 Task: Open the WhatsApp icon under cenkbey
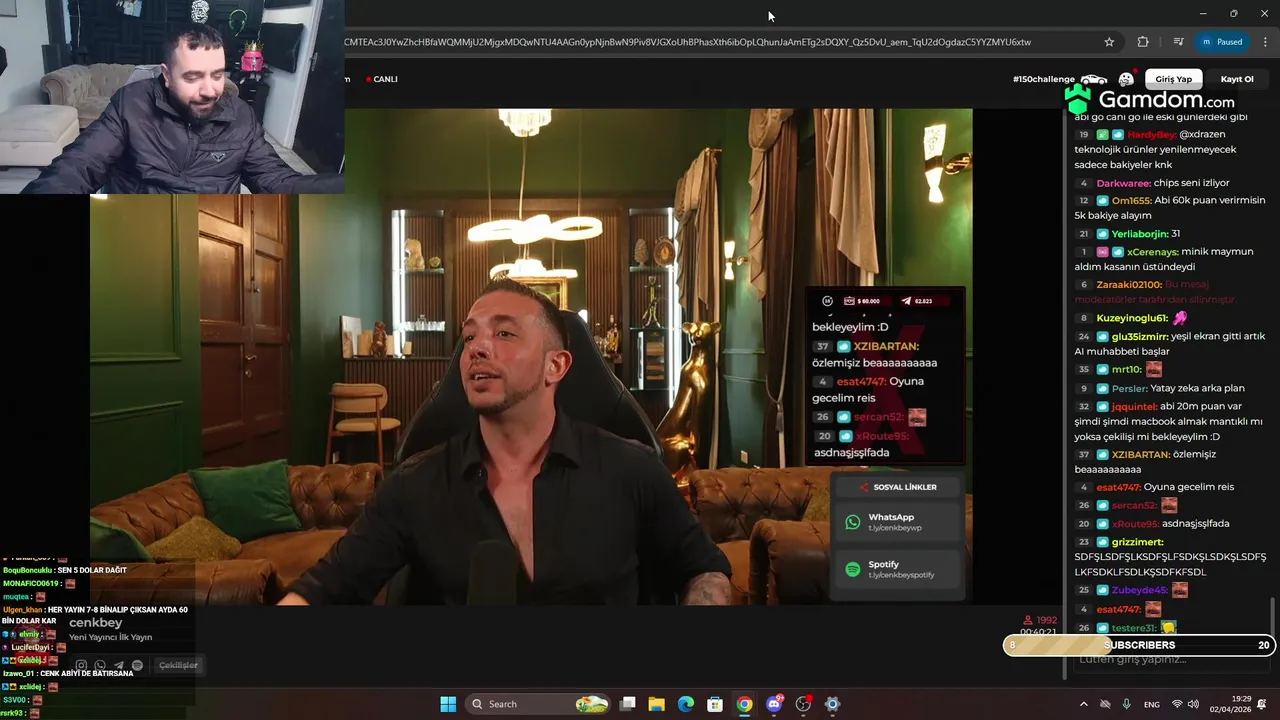tap(100, 665)
